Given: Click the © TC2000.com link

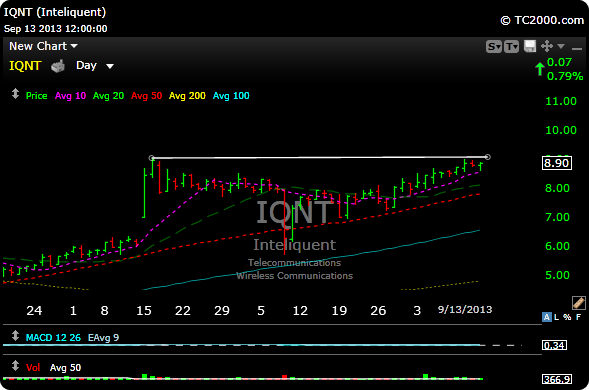Looking at the screenshot, I should [x=542, y=20].
